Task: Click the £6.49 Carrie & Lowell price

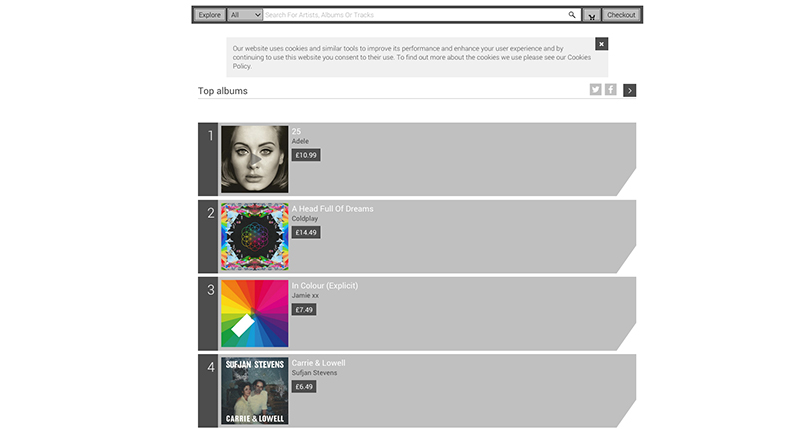Action: (x=304, y=387)
